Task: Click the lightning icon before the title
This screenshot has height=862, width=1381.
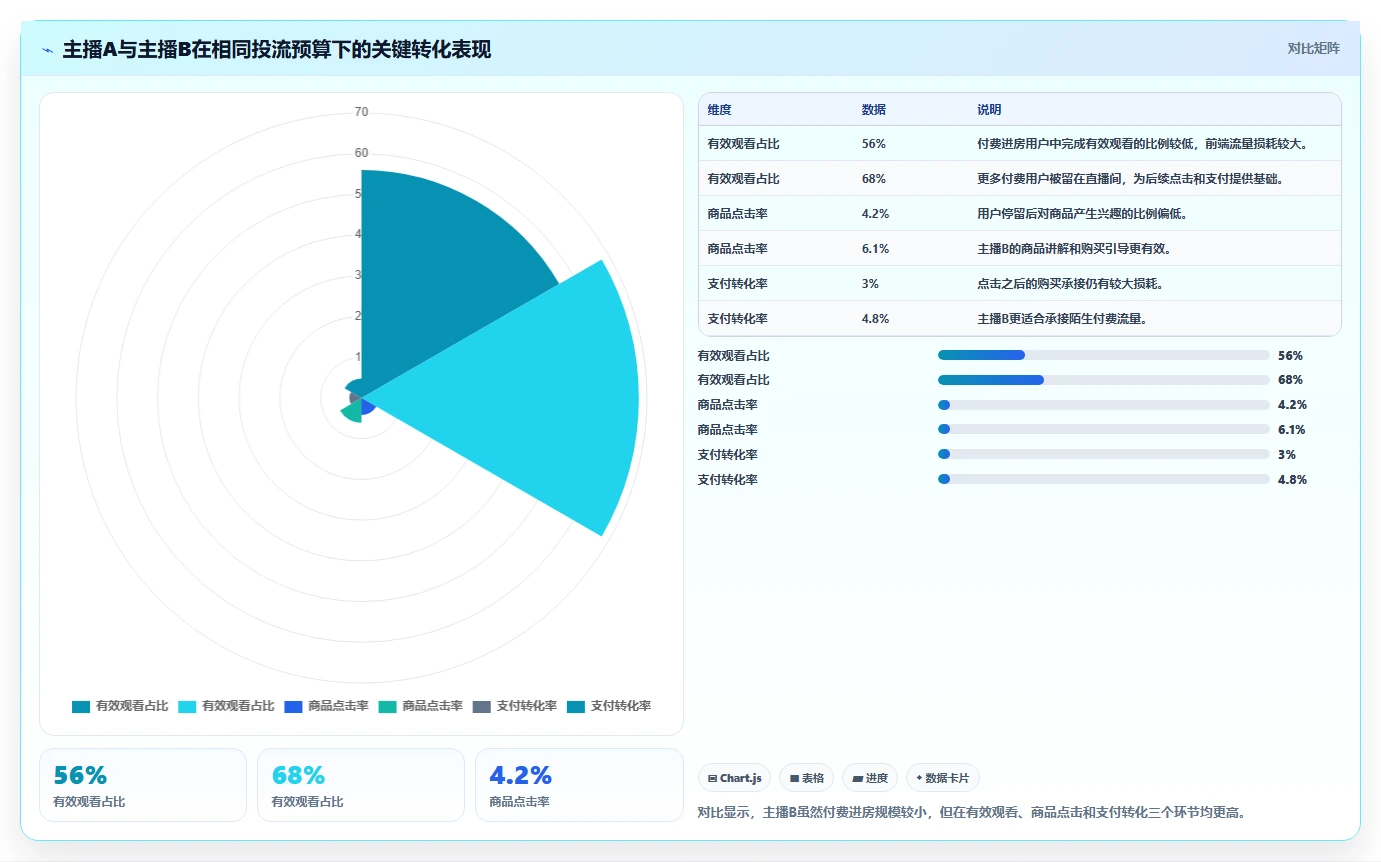Action: [x=48, y=50]
